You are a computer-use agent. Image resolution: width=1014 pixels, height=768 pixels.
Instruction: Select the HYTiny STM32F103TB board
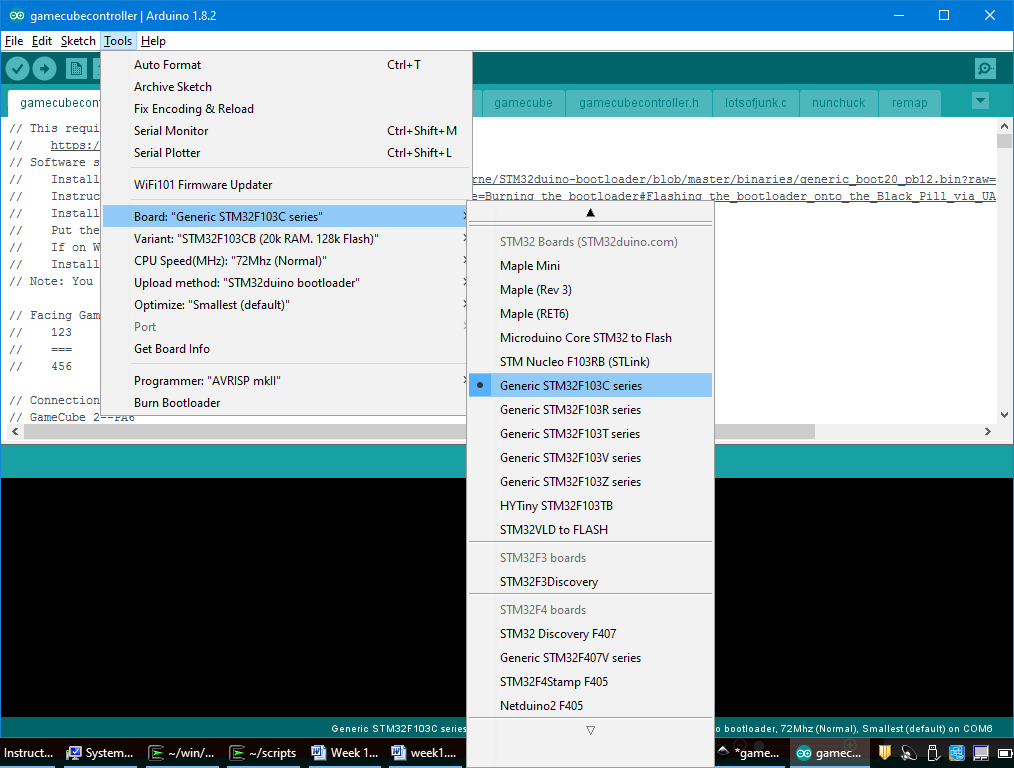[590, 505]
